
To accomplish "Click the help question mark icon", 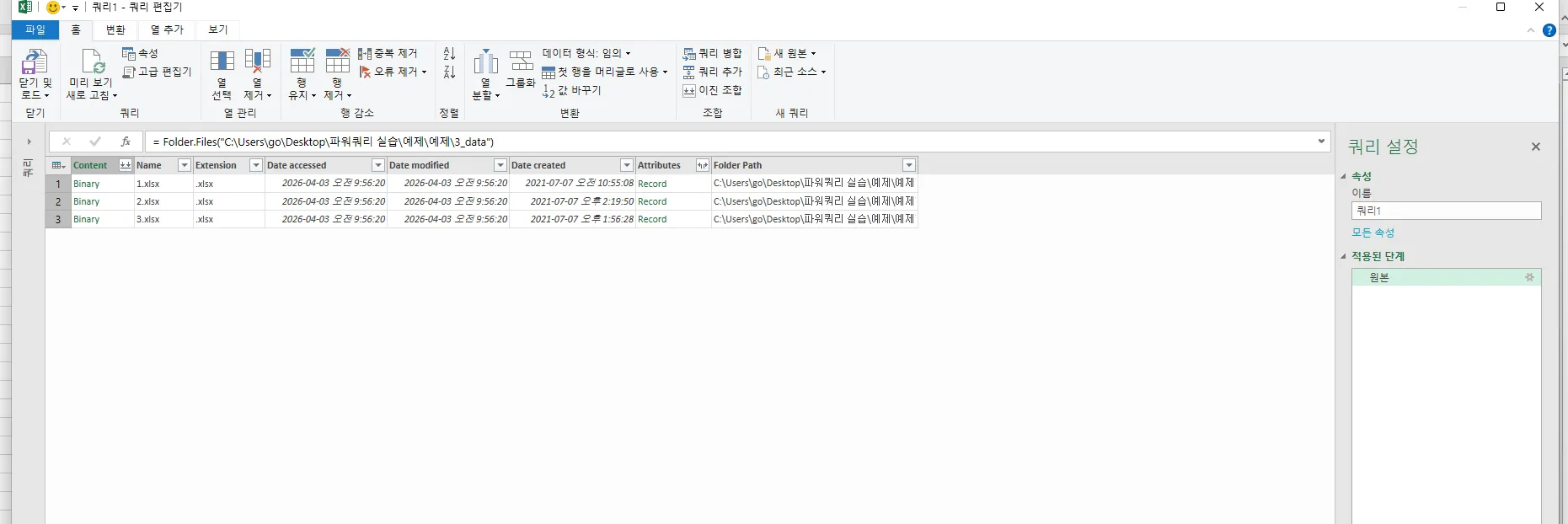I will click(x=1549, y=30).
